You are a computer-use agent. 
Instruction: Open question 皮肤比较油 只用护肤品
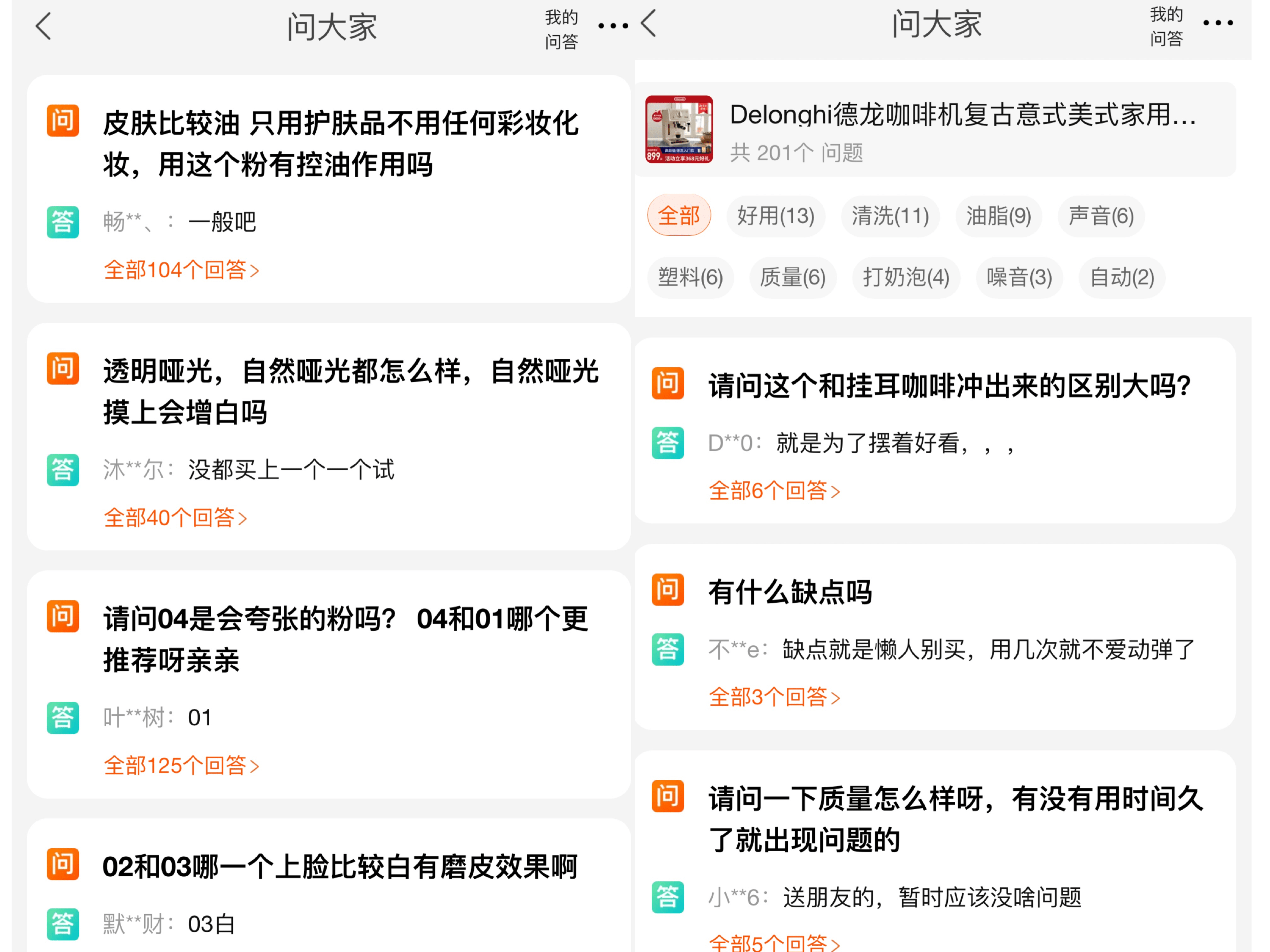click(340, 144)
